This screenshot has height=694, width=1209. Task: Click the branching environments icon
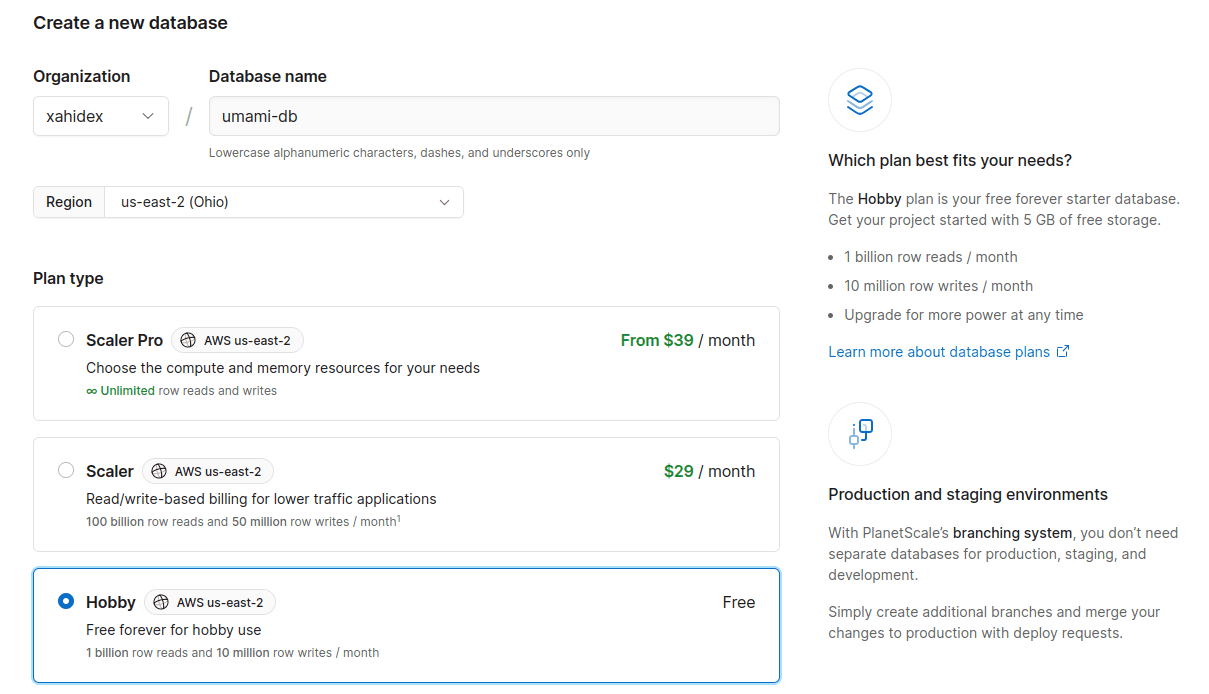tap(860, 434)
